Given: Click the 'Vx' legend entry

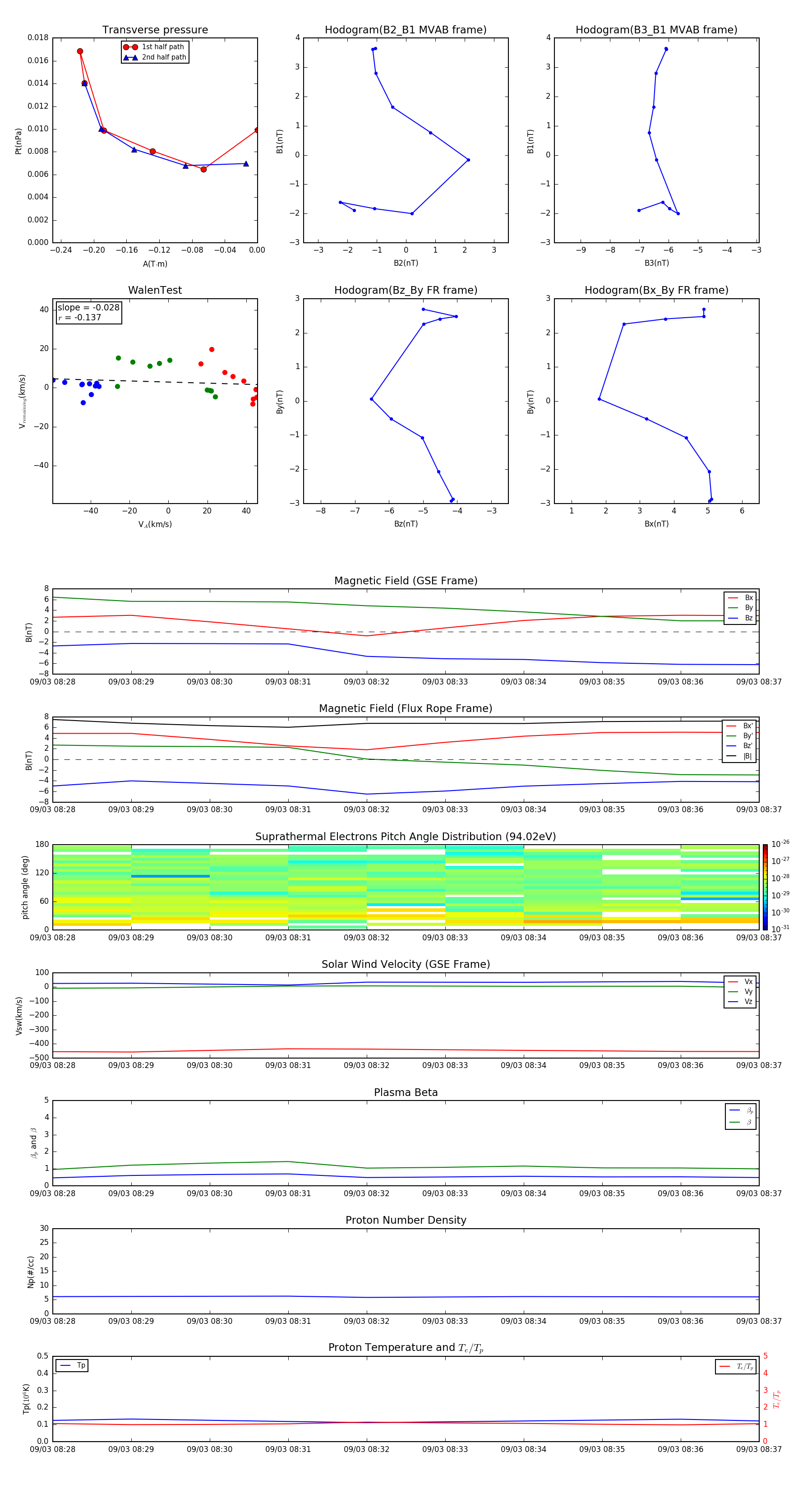Looking at the screenshot, I should 740,981.
